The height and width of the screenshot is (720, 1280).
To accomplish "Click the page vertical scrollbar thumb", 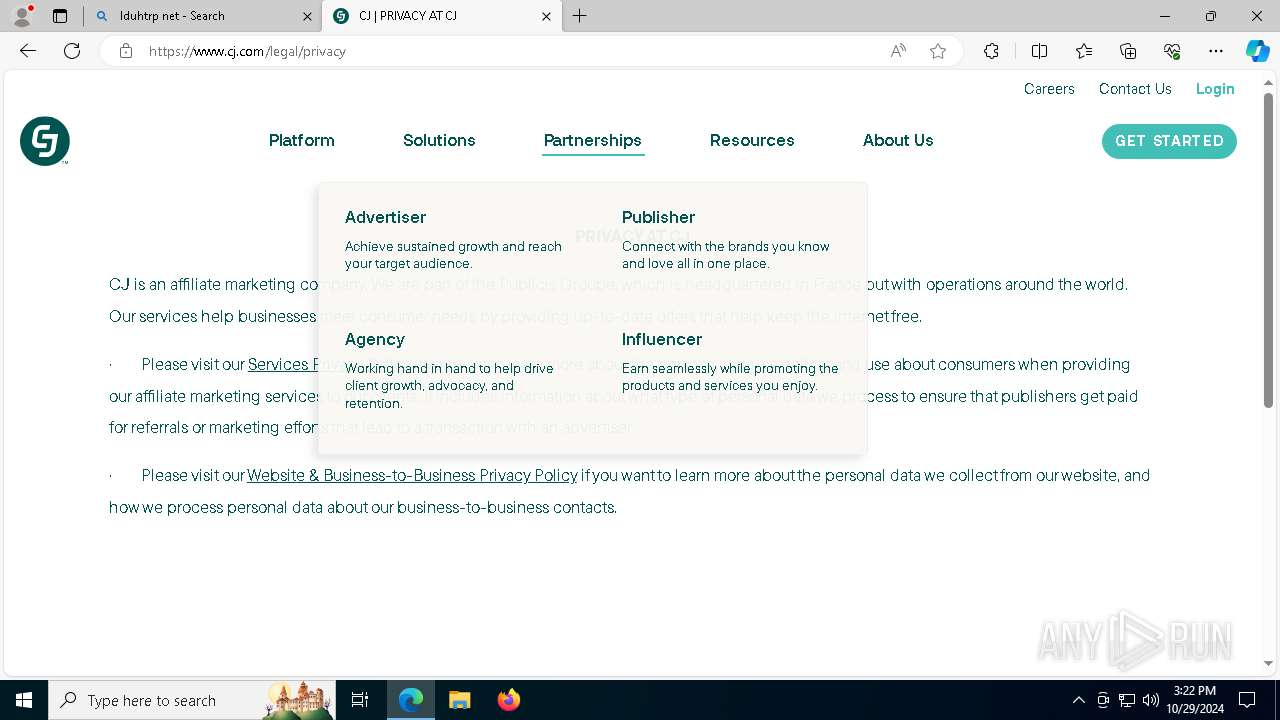I will (x=1269, y=250).
